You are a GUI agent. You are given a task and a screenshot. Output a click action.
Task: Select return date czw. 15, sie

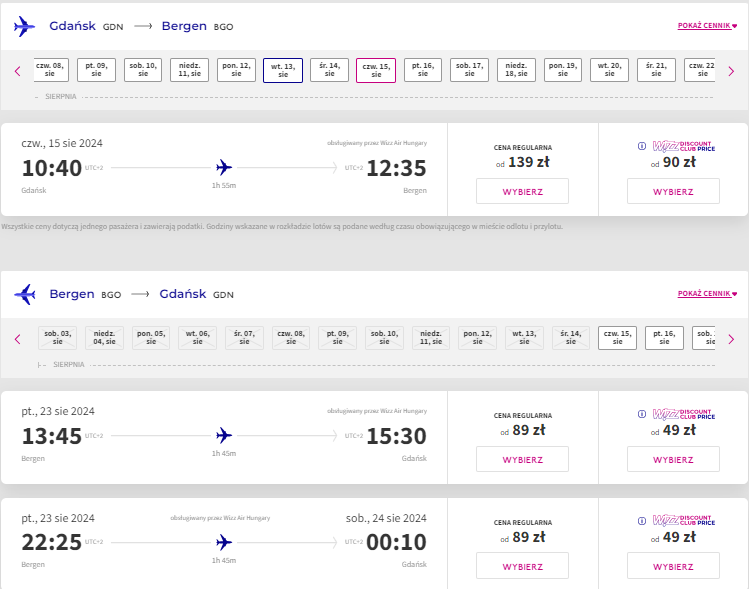(618, 338)
